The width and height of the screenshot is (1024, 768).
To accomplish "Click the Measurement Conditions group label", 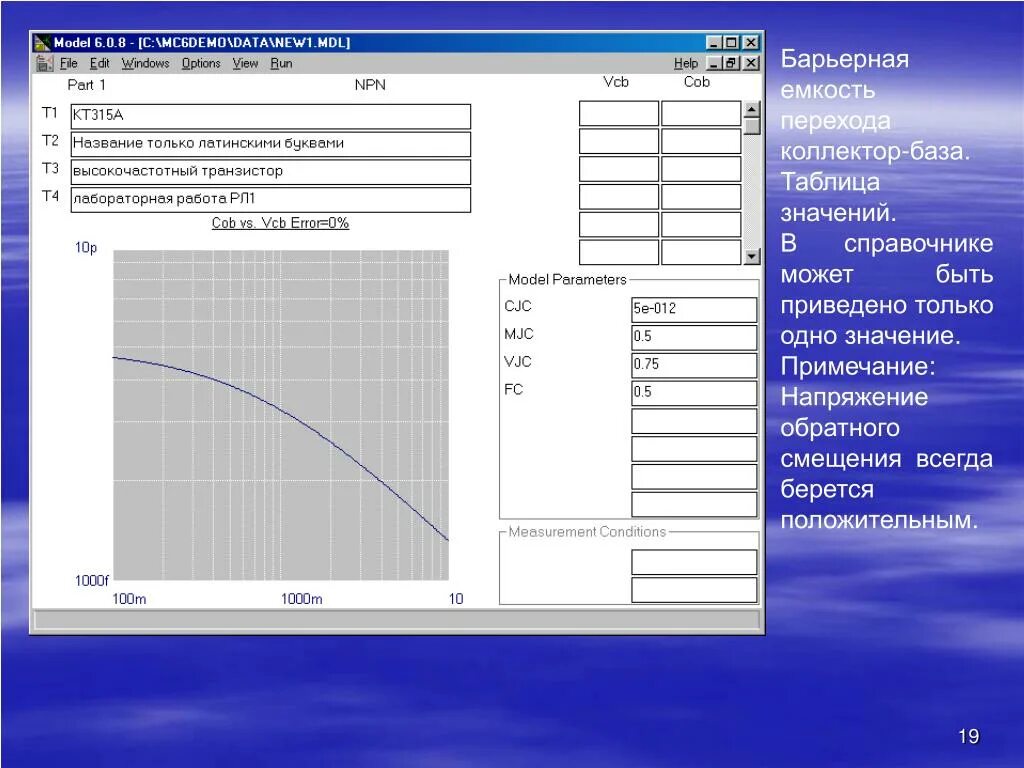I will 587,532.
